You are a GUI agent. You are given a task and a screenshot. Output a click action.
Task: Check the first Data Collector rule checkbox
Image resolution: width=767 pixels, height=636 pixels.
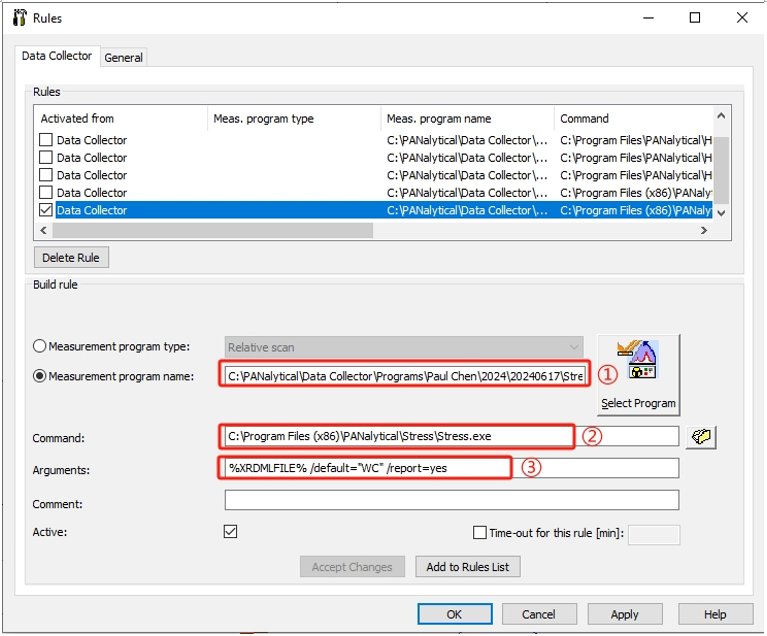[x=45, y=140]
